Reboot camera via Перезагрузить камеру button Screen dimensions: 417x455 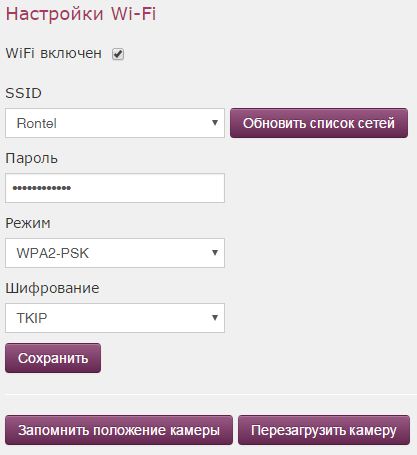pos(324,430)
